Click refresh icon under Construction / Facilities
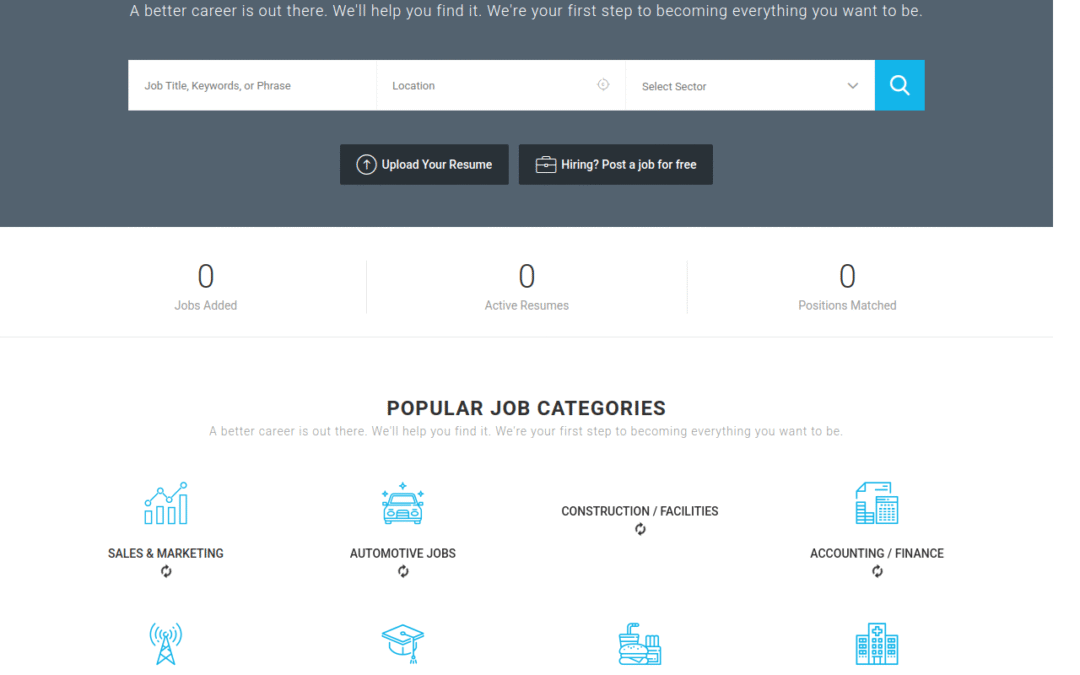This screenshot has width=1080, height=675. 640,530
